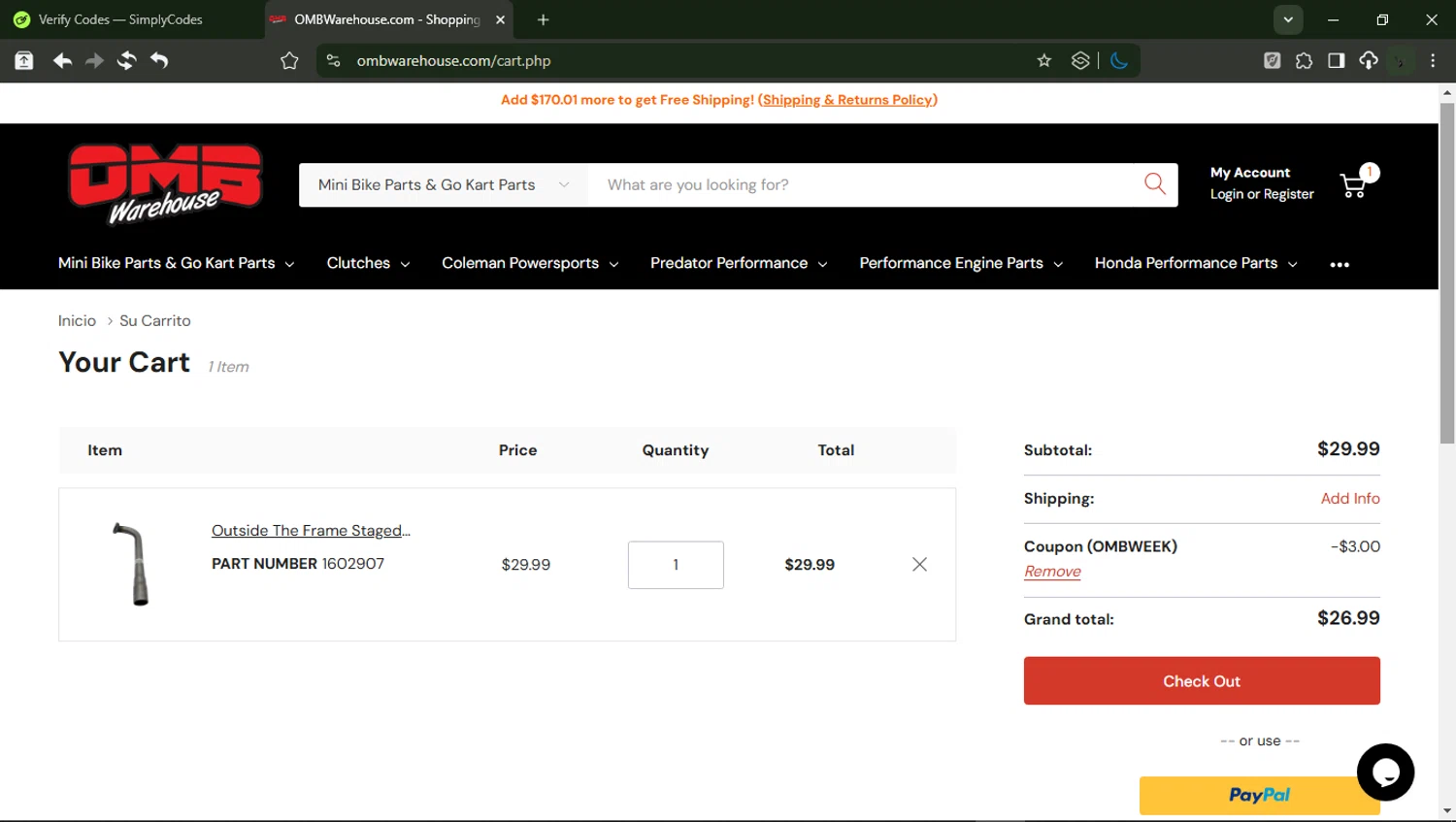Viewport: 1456px width, 822px height.
Task: Click the Check Out button
Action: click(1202, 680)
